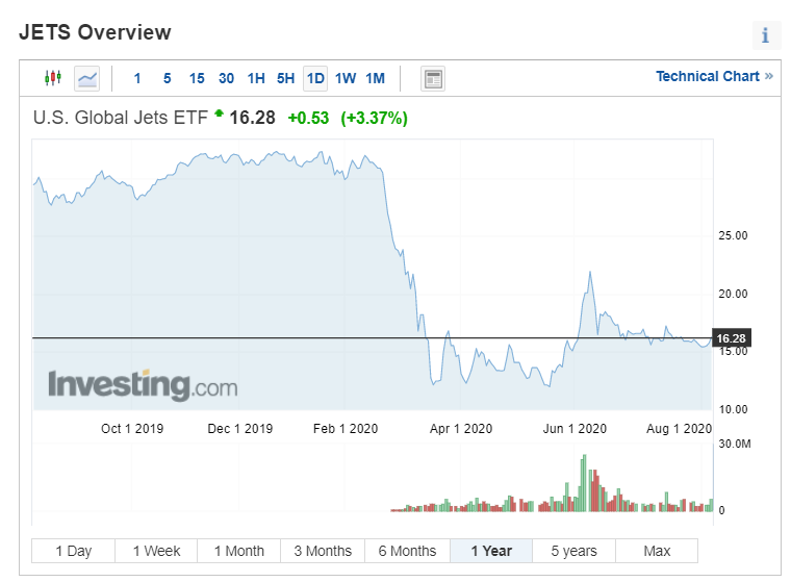Viewport: 791px width, 582px height.
Task: Click the U.S. Global Jets ETF title
Action: tap(121, 118)
